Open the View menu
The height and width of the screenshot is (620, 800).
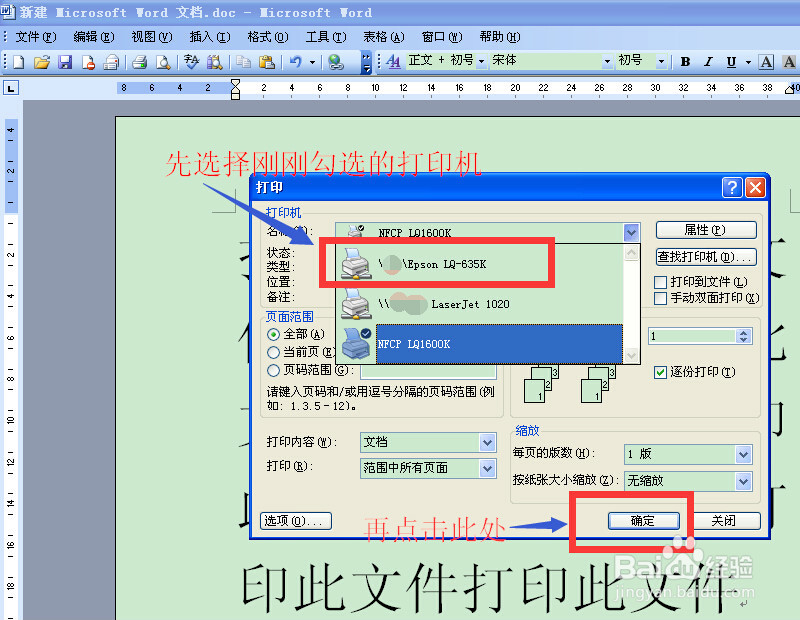[152, 37]
